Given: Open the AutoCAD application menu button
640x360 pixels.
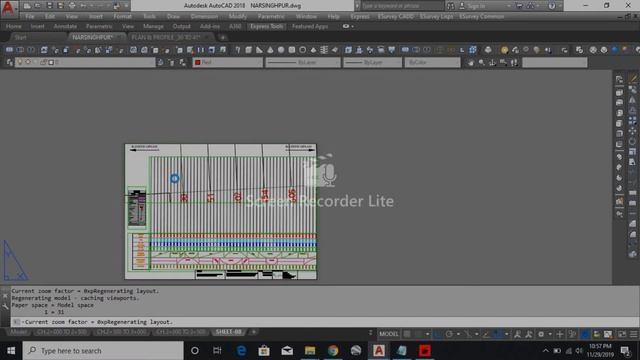Looking at the screenshot, I should (8, 8).
